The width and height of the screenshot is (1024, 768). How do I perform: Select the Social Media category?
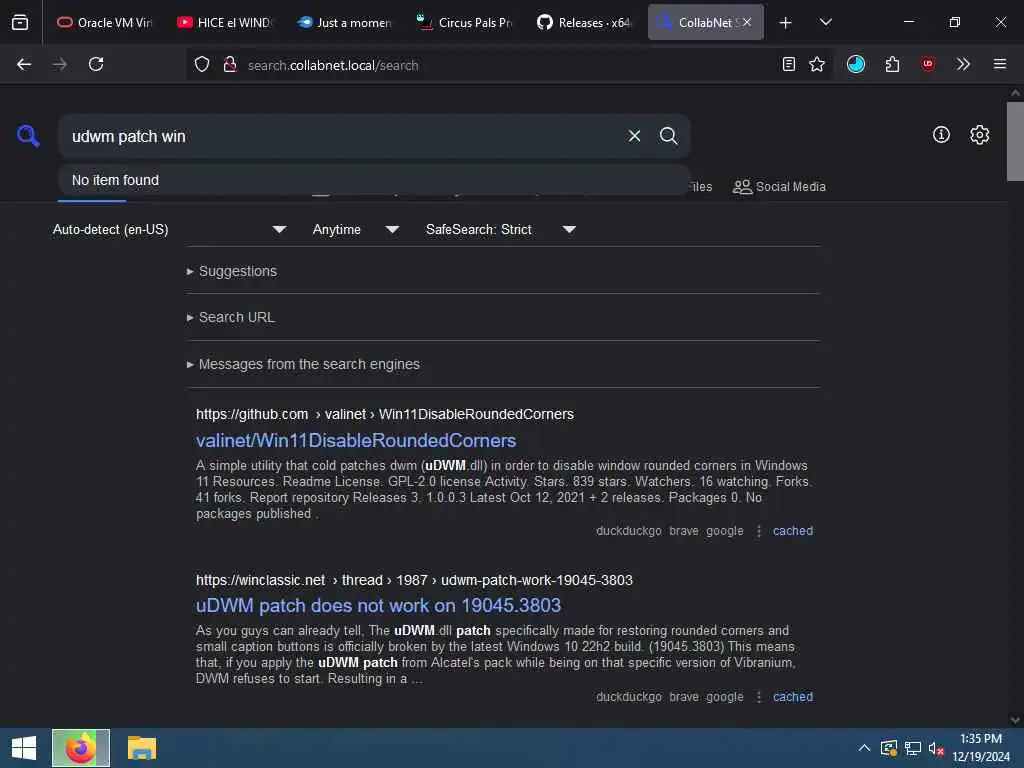(x=779, y=187)
